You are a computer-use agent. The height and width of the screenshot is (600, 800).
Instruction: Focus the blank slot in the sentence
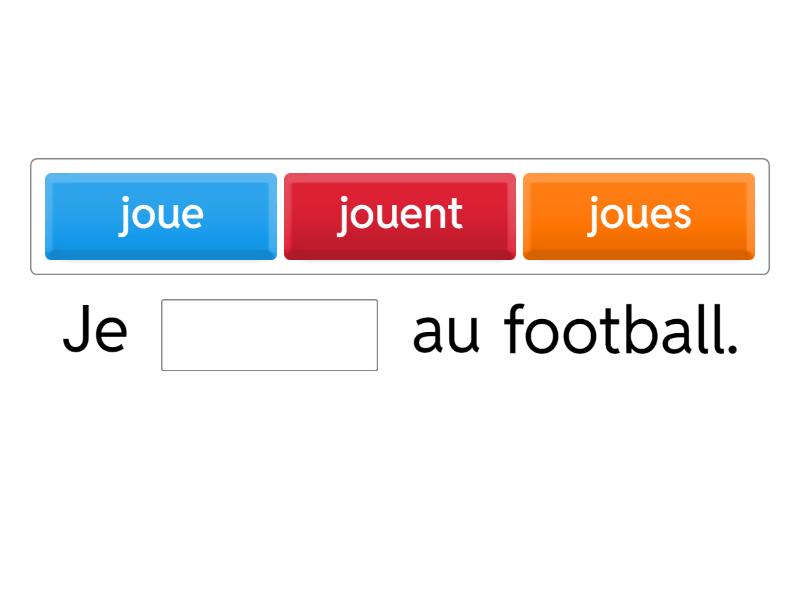click(269, 335)
